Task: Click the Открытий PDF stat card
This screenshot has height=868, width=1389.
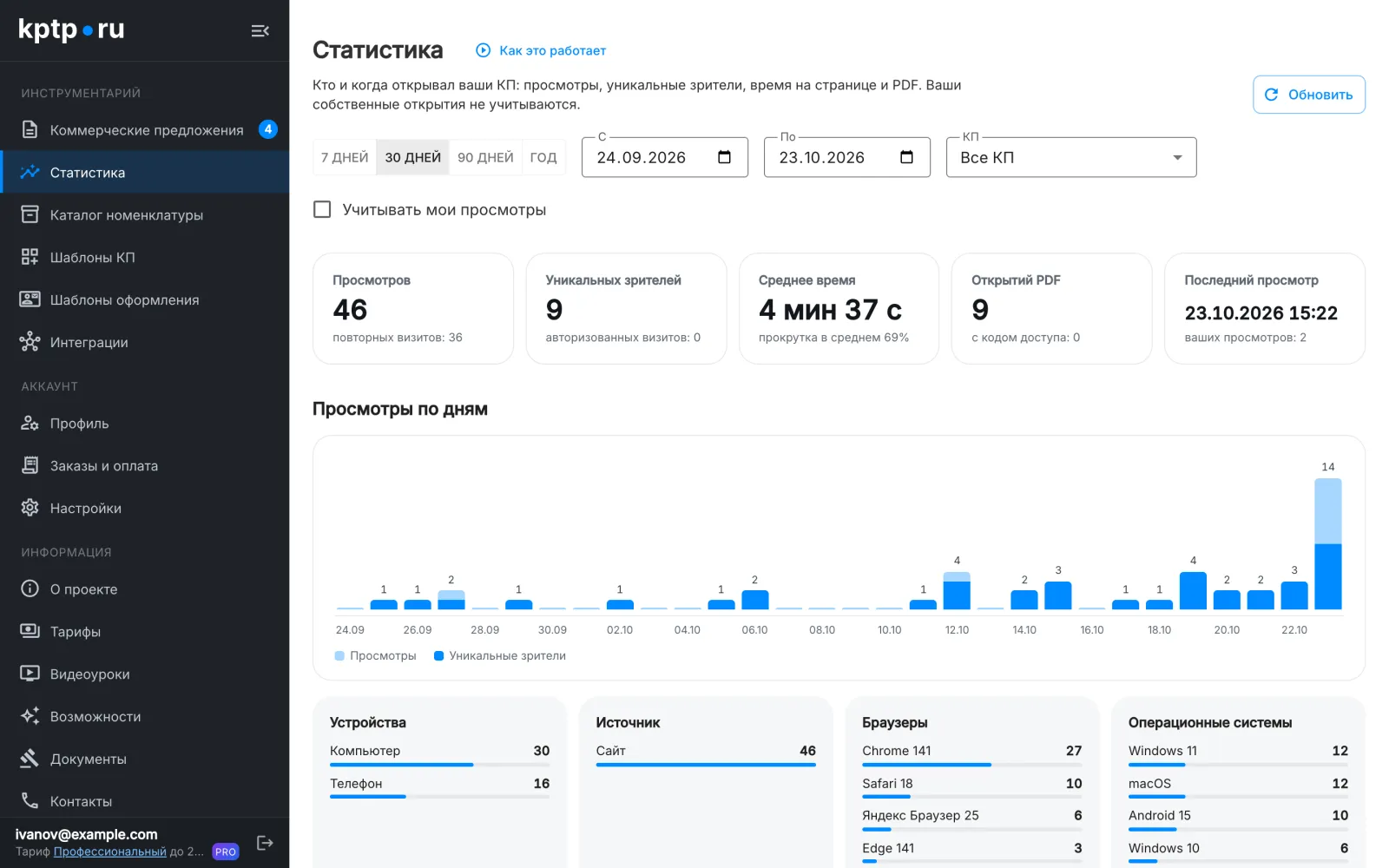Action: pyautogui.click(x=1051, y=308)
